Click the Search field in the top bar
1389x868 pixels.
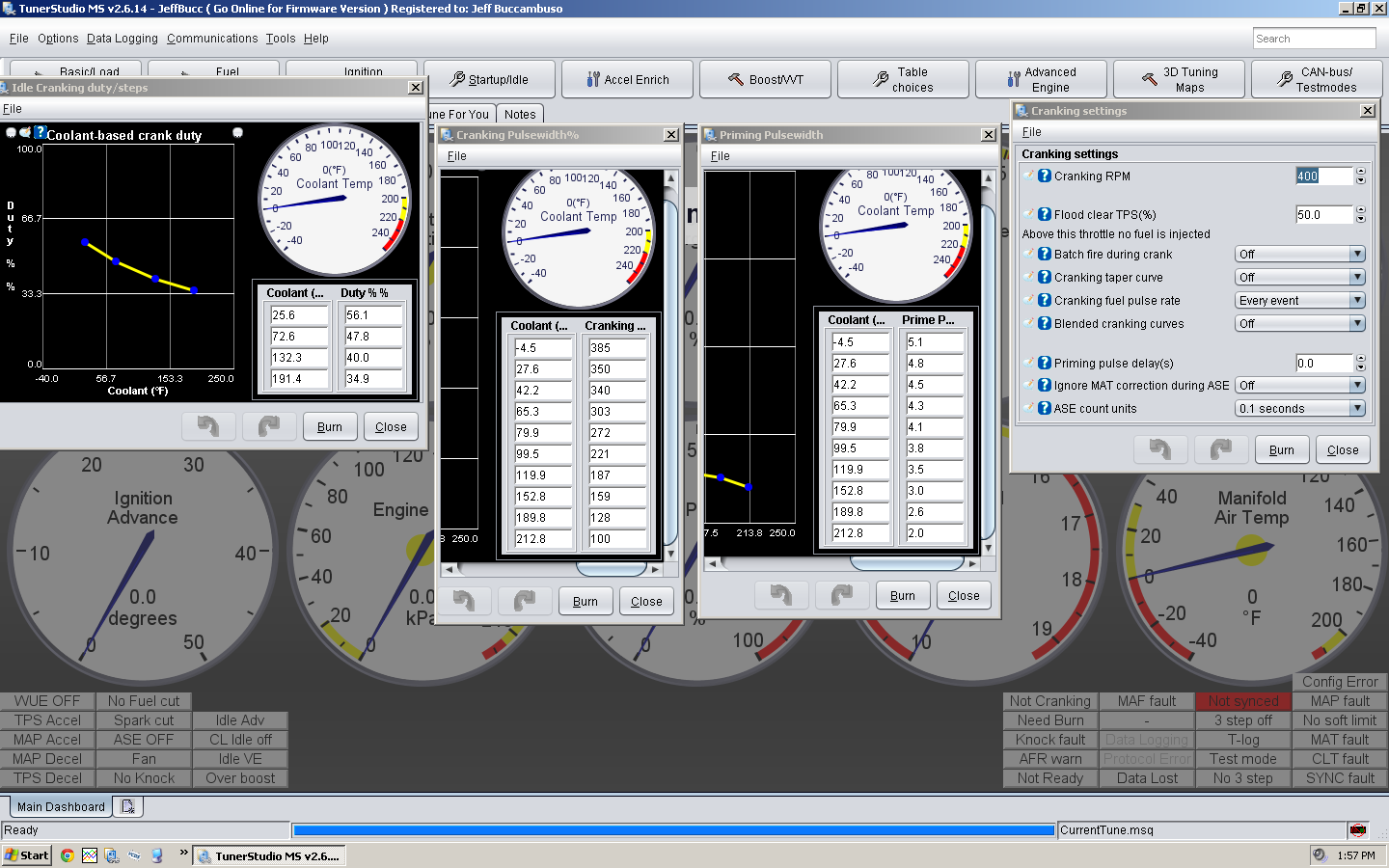click(1314, 39)
